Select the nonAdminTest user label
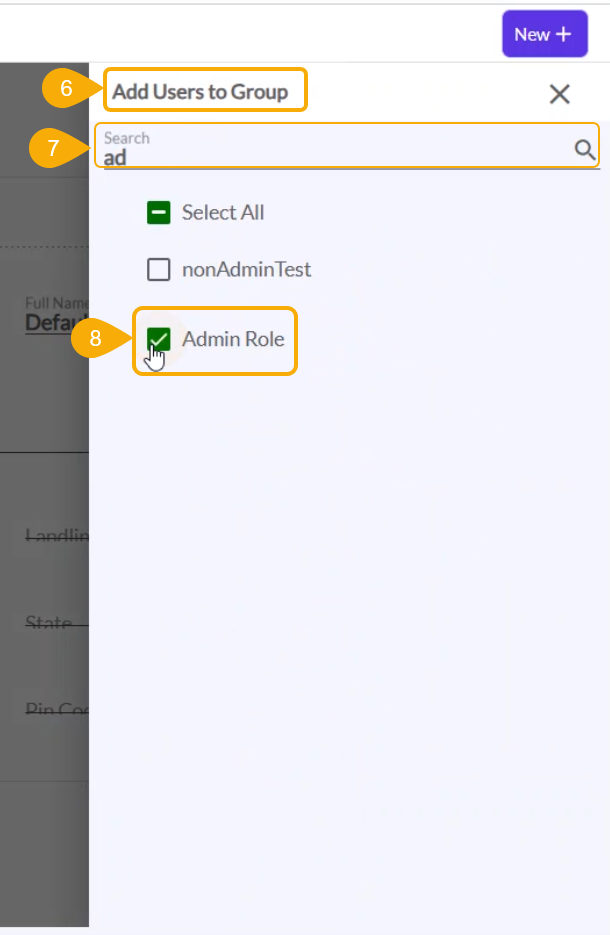The height and width of the screenshot is (935, 610). point(246,269)
